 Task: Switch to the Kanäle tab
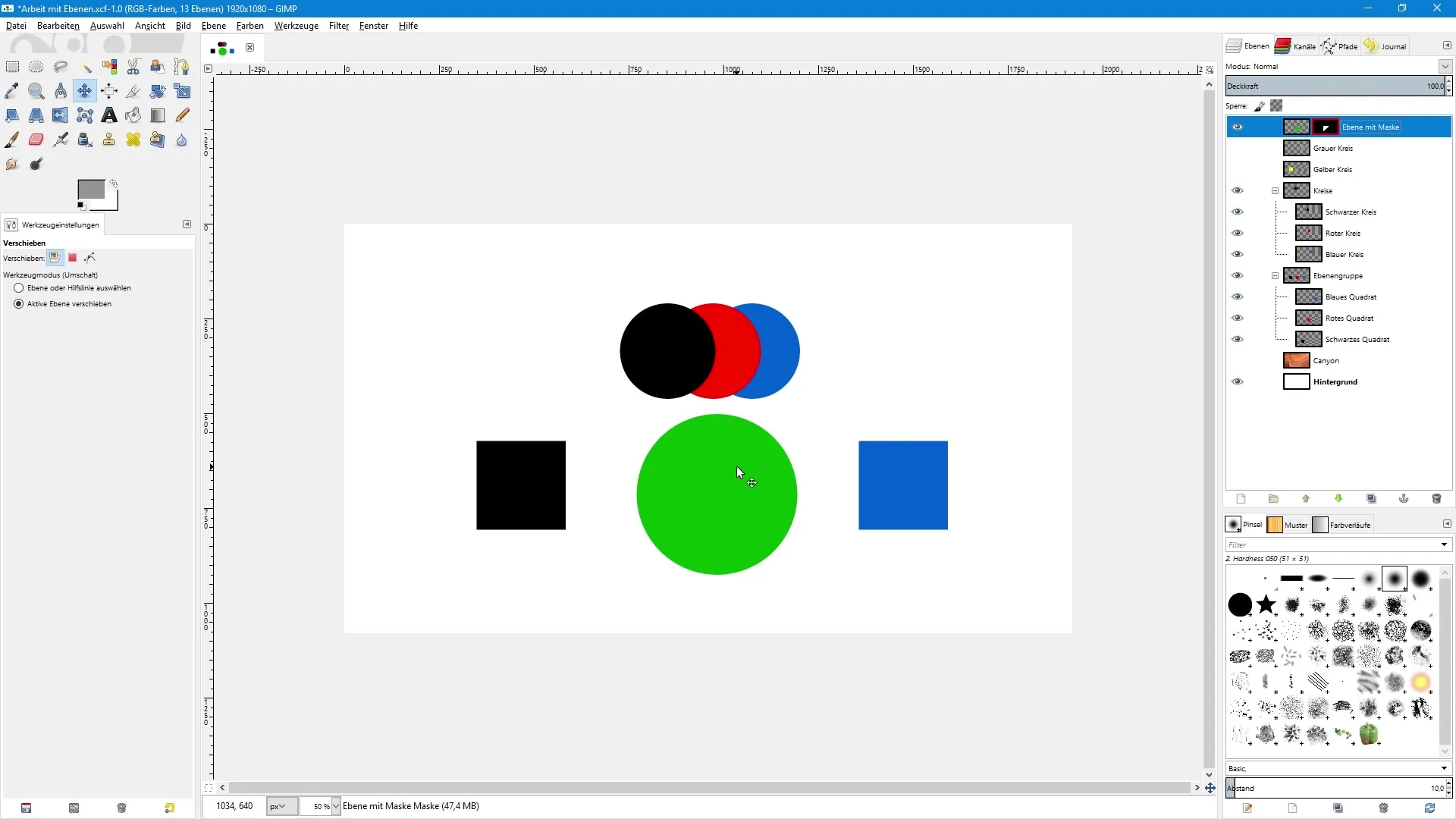[1295, 46]
